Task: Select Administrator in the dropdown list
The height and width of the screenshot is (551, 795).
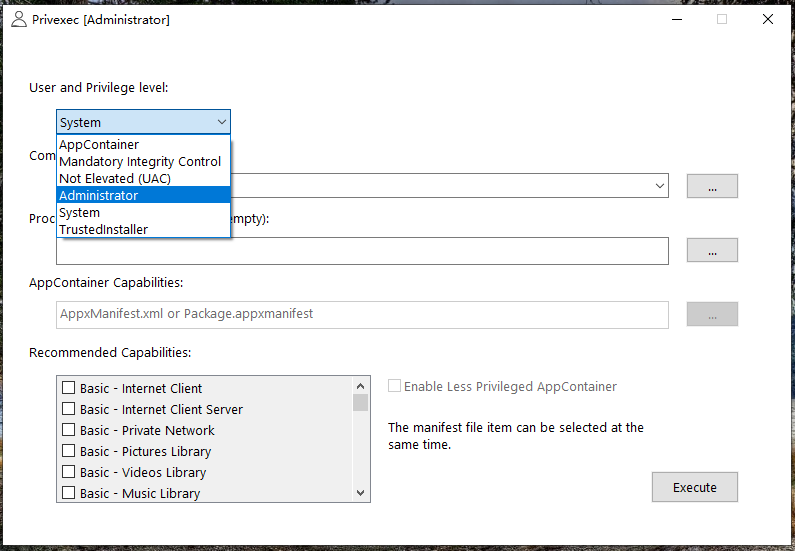Action: coord(143,195)
